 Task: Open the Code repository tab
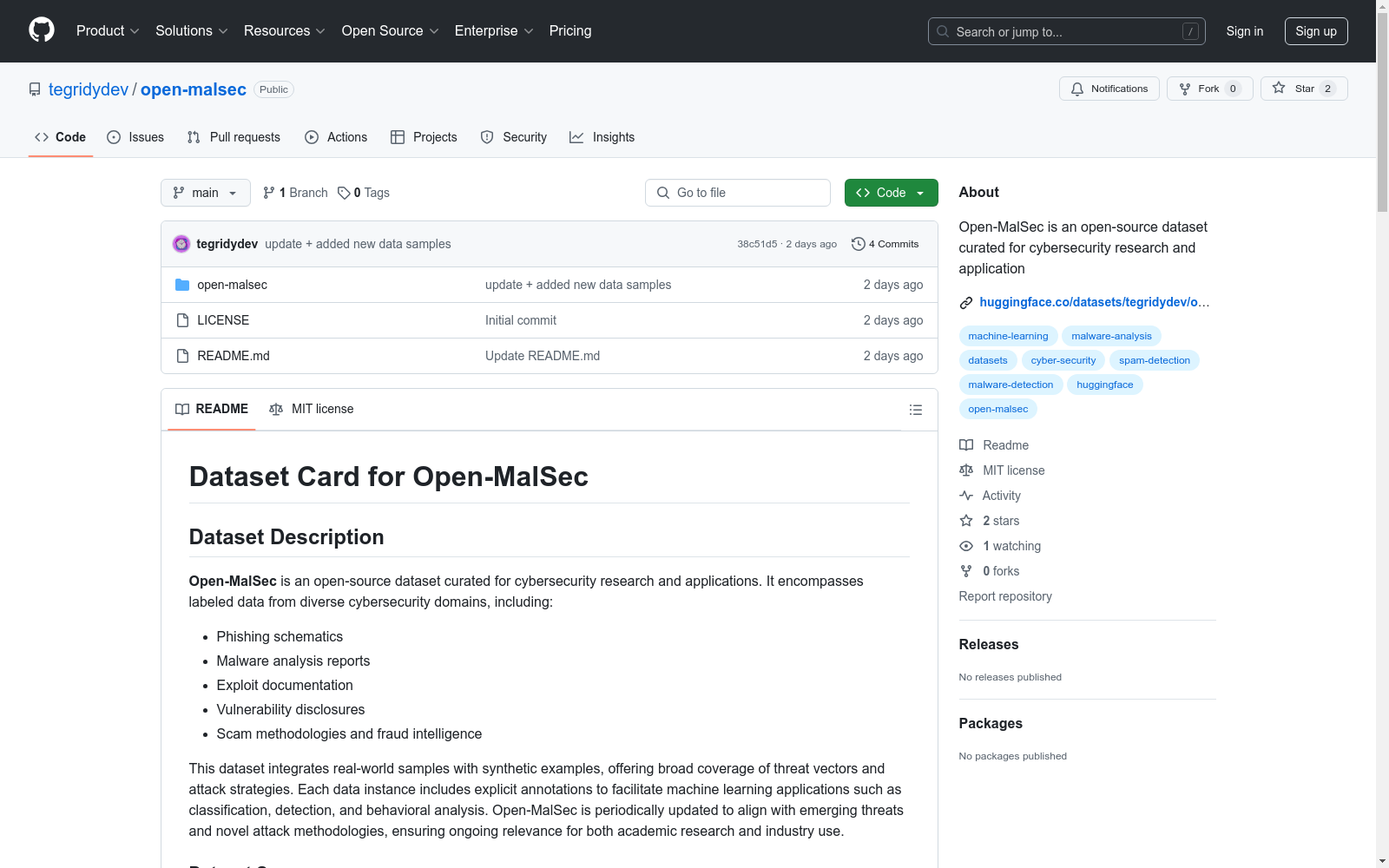(61, 137)
